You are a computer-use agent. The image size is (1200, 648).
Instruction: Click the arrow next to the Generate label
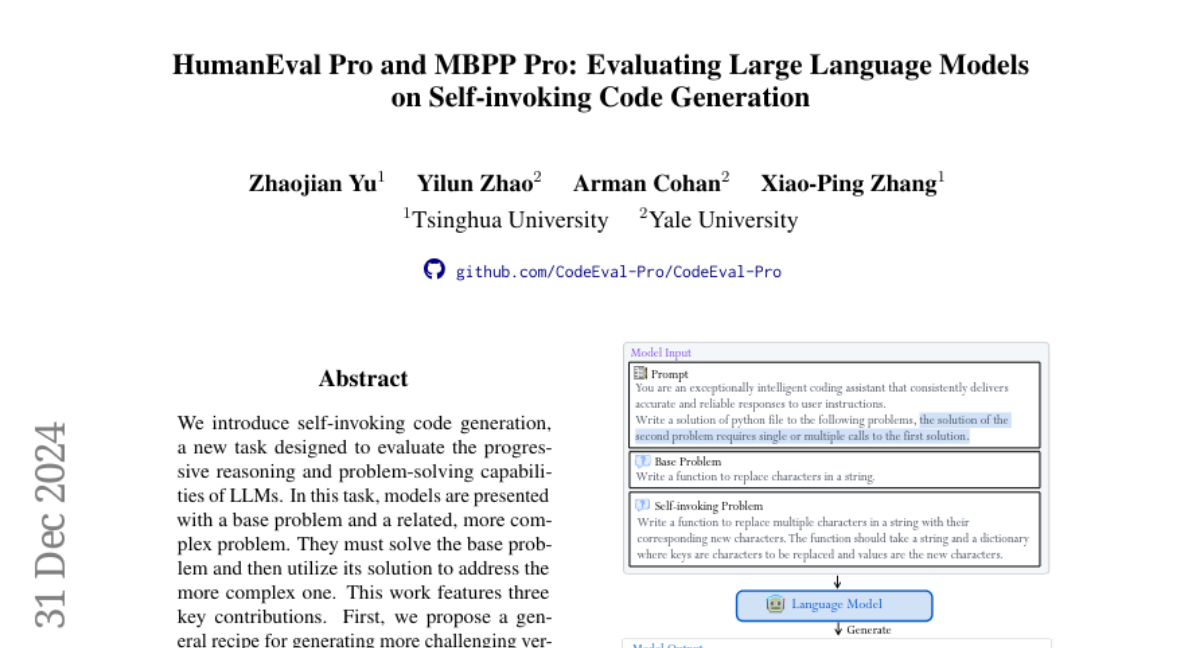837,629
